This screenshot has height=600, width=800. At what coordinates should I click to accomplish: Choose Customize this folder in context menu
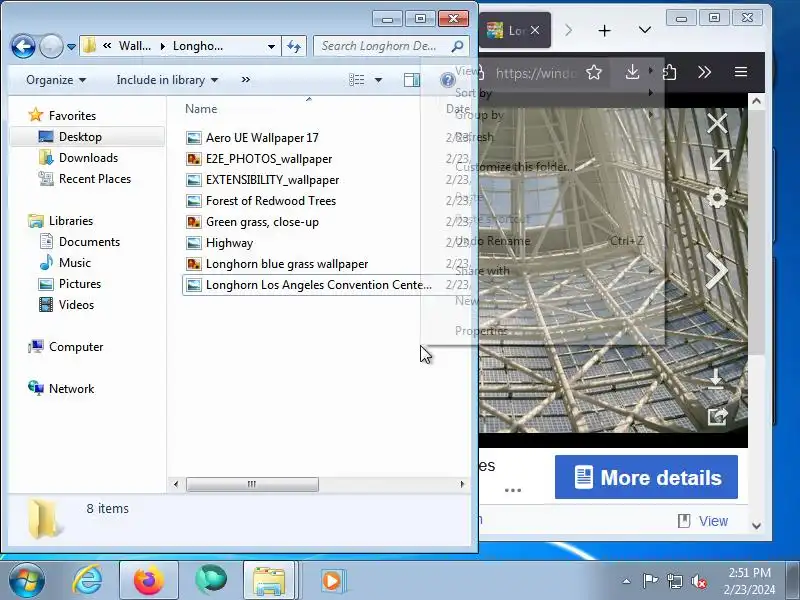click(514, 167)
